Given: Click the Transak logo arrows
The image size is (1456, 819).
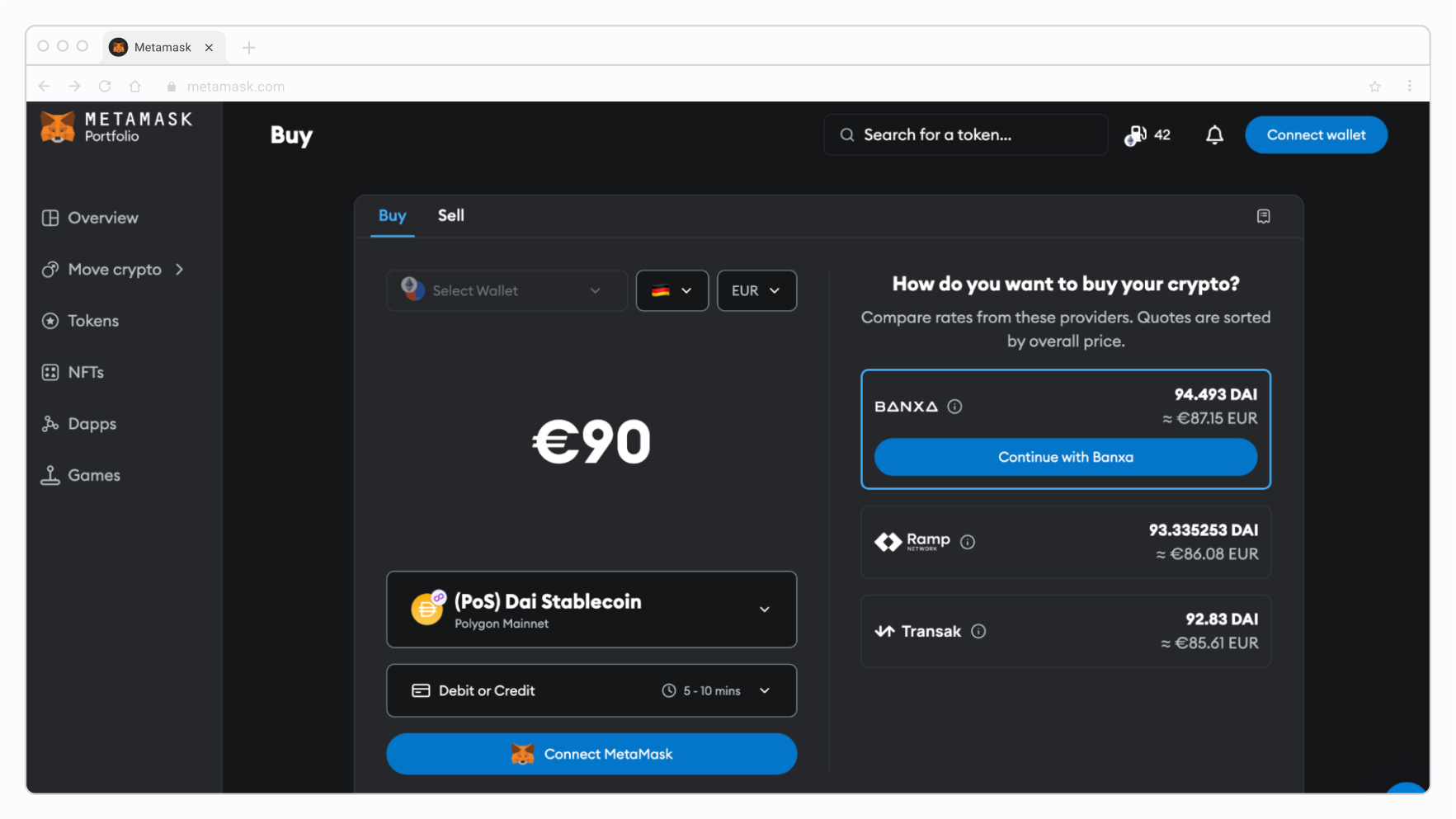Looking at the screenshot, I should coord(884,631).
